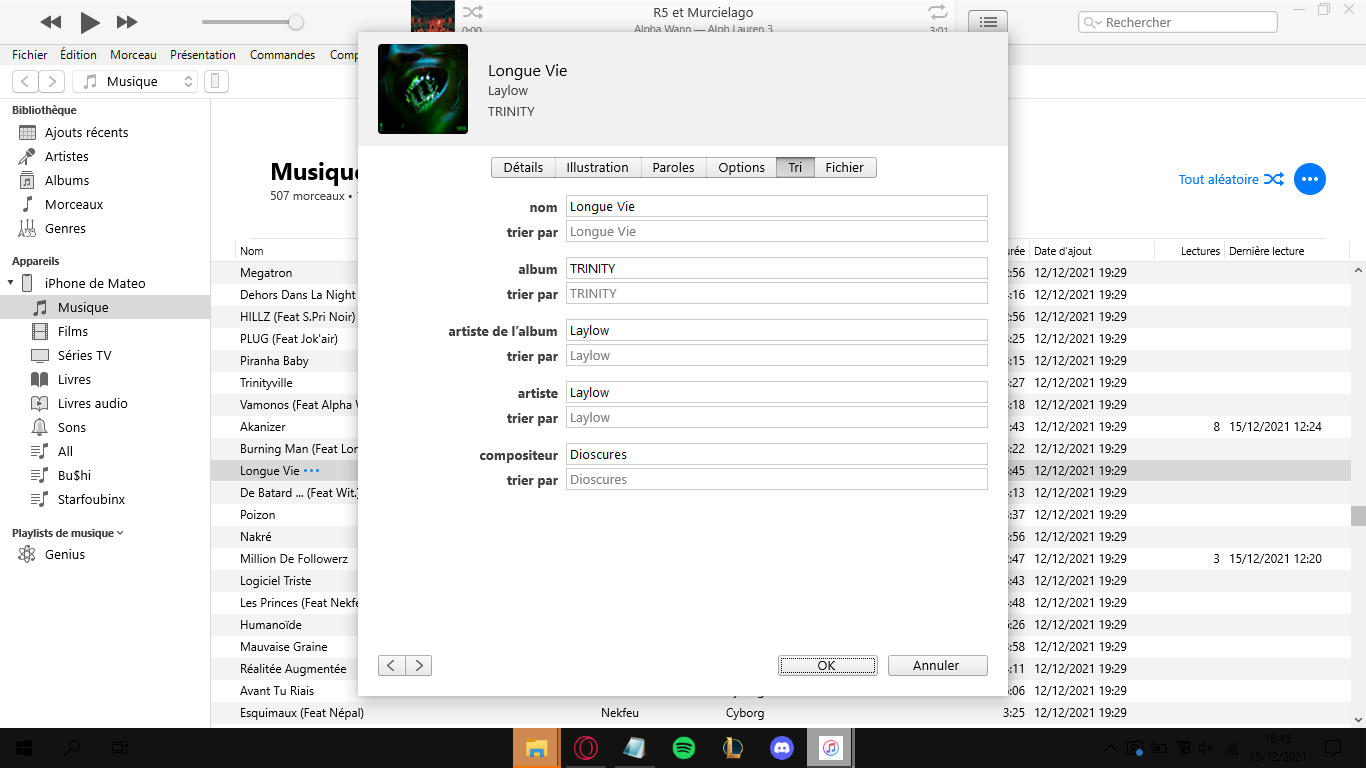
Task: Collapse the iPhone de Mateo device tree
Action: click(10, 283)
